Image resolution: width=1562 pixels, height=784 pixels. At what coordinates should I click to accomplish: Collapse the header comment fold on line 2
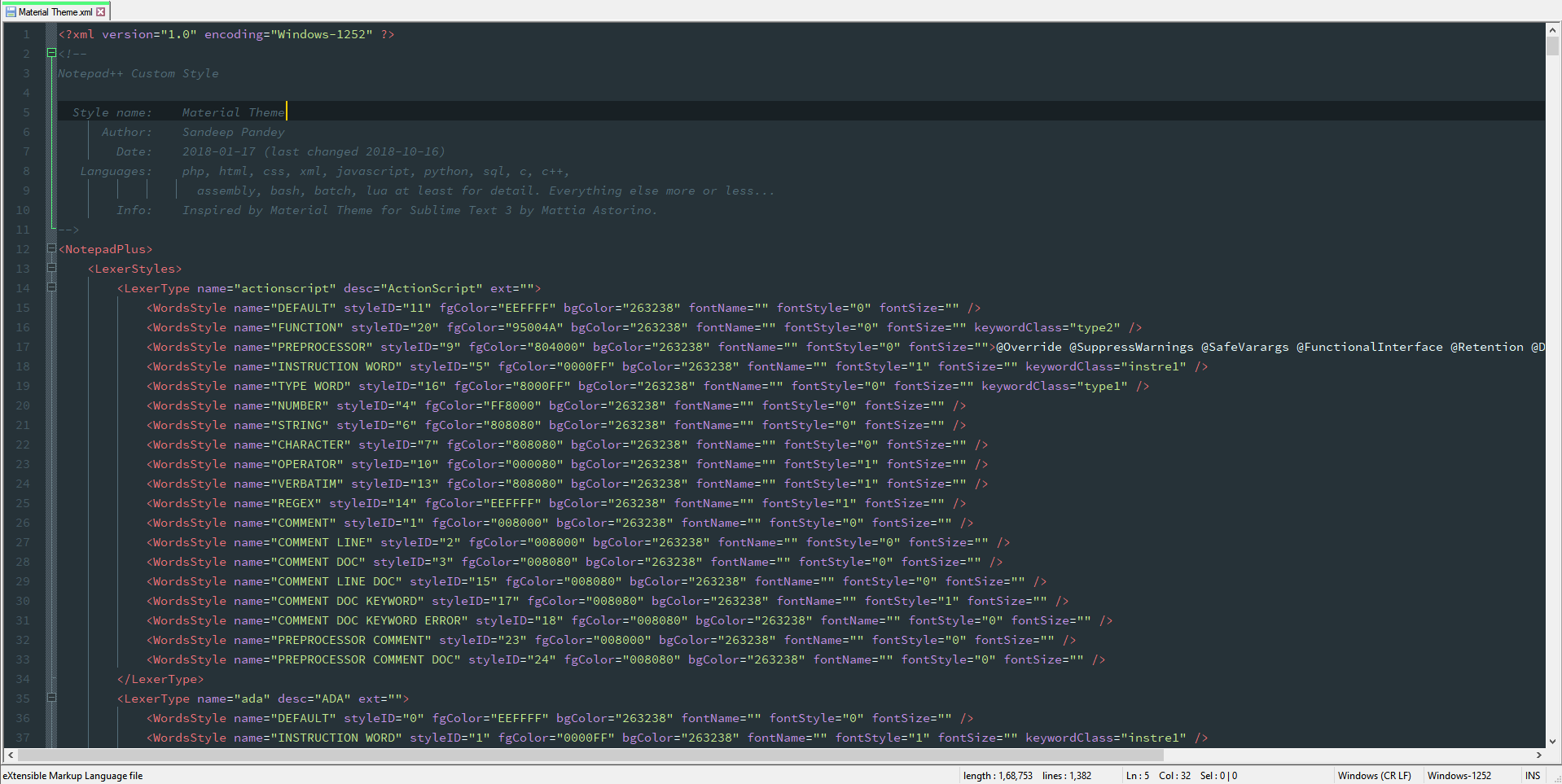coord(50,53)
